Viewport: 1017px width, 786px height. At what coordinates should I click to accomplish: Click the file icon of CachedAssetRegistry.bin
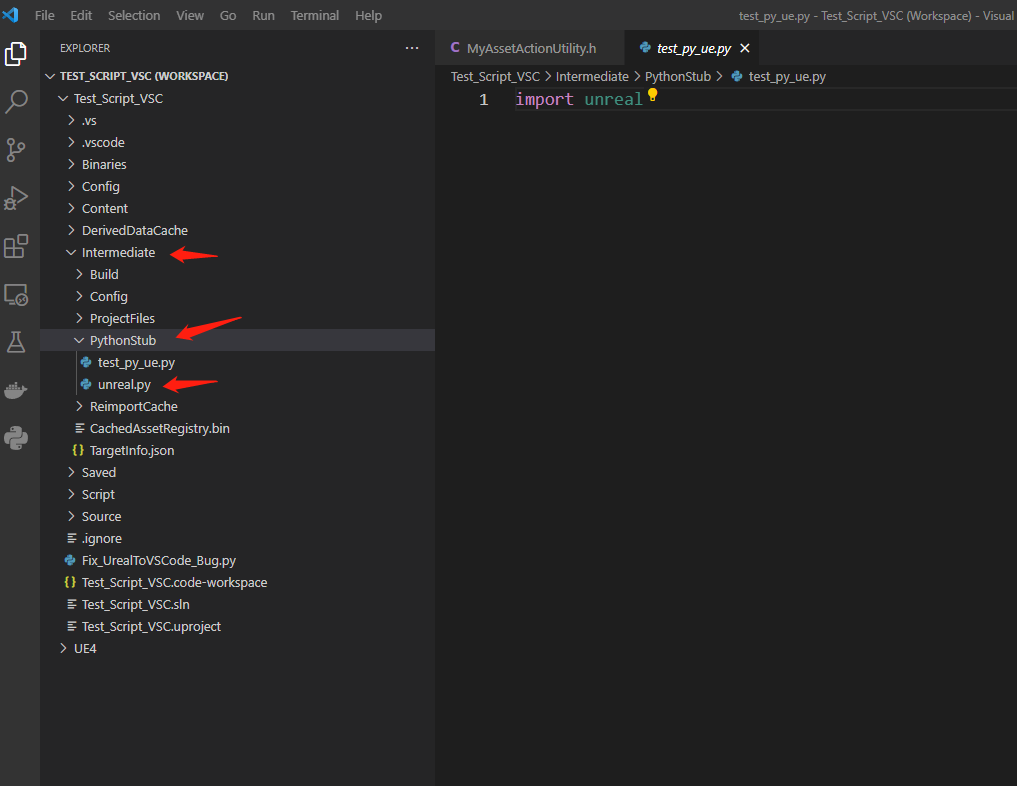point(80,428)
